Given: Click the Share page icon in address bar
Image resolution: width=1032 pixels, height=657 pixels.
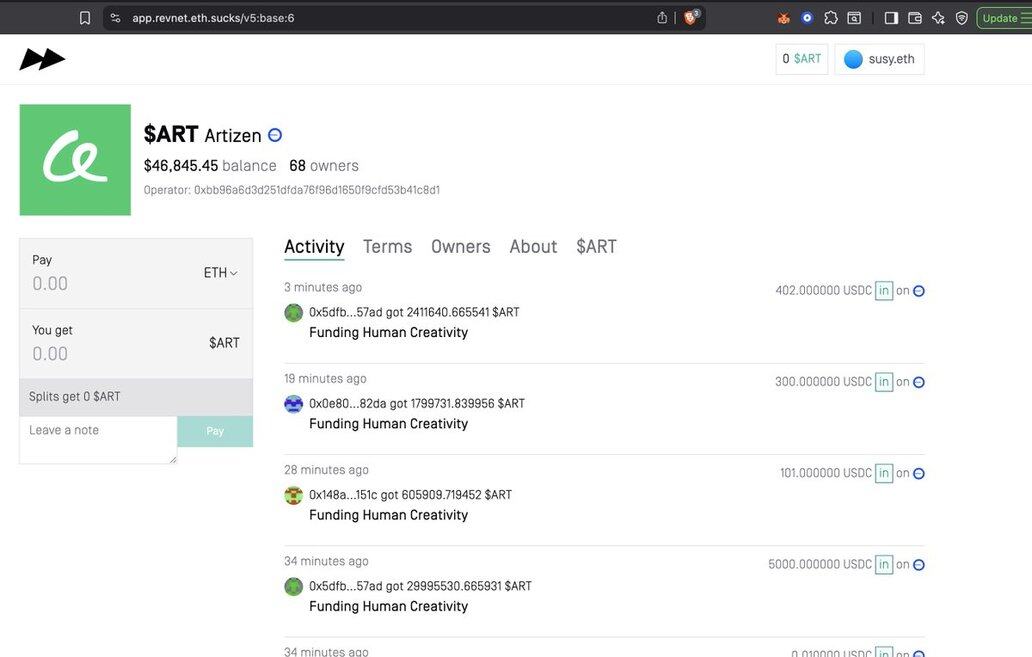Looking at the screenshot, I should (662, 18).
